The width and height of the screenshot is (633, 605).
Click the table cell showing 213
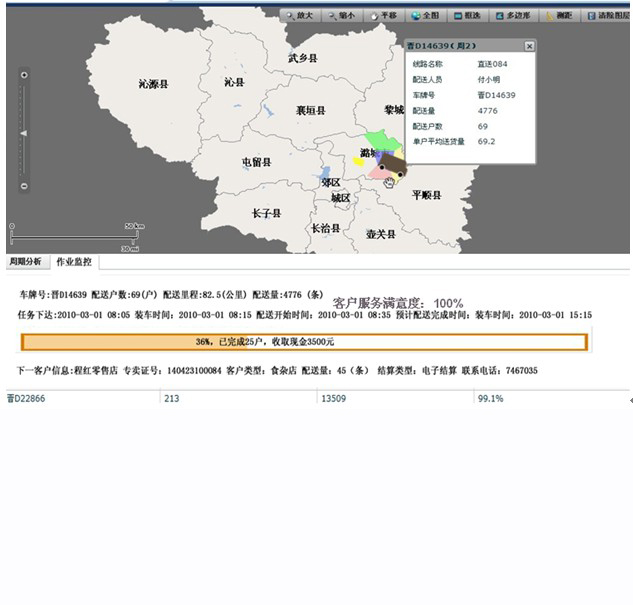click(172, 399)
